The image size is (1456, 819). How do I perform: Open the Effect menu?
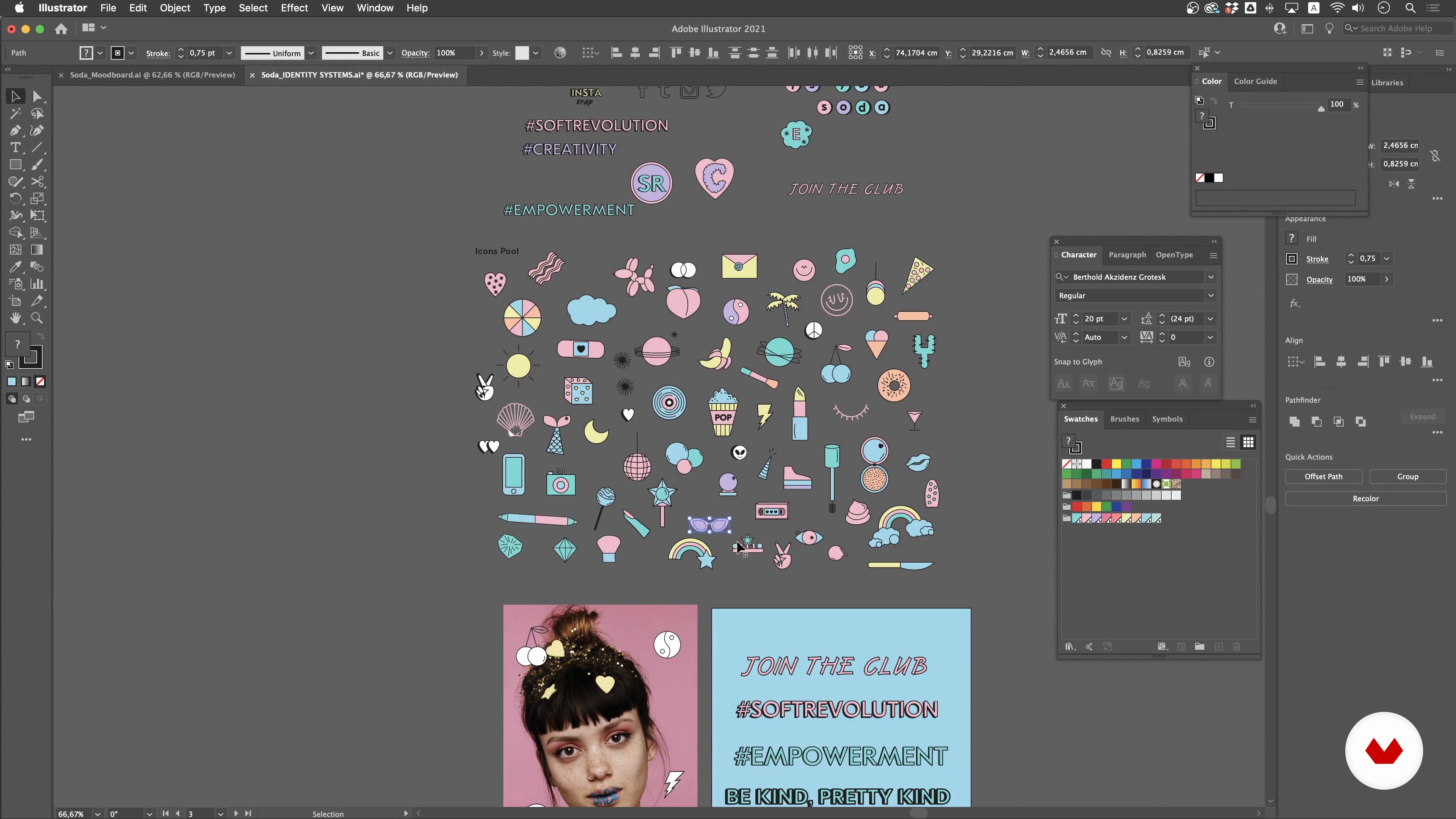pos(294,8)
